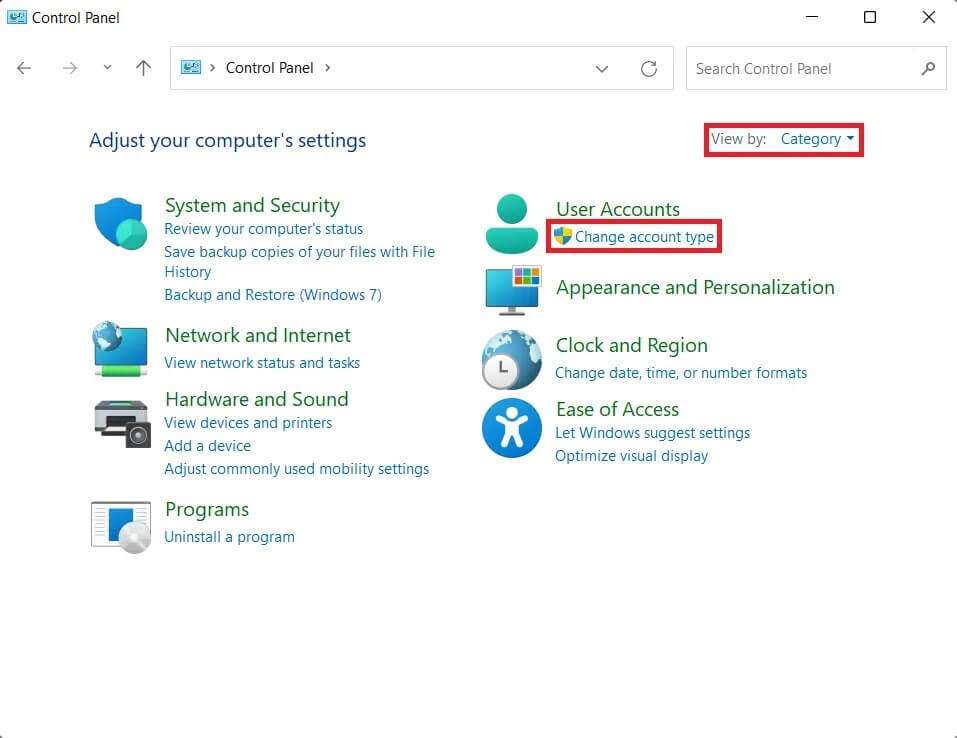Open Review your computer's status
This screenshot has width=957, height=738.
[x=264, y=229]
